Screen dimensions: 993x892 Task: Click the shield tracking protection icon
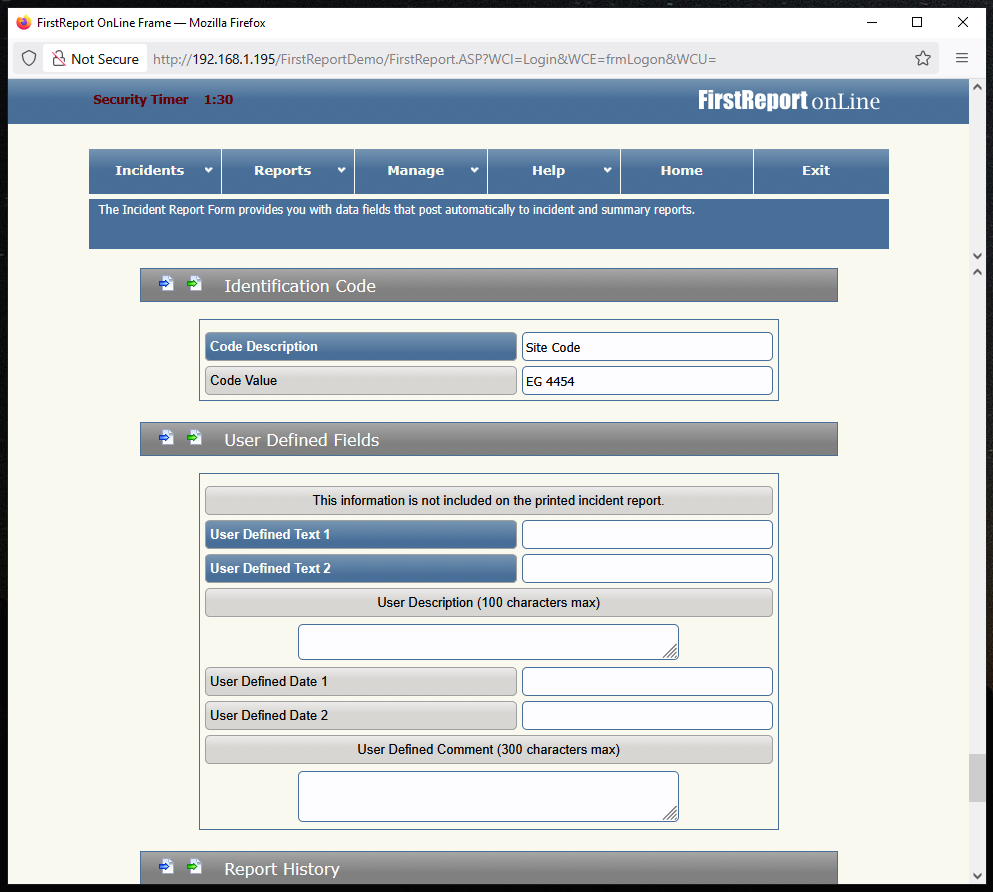tap(29, 59)
